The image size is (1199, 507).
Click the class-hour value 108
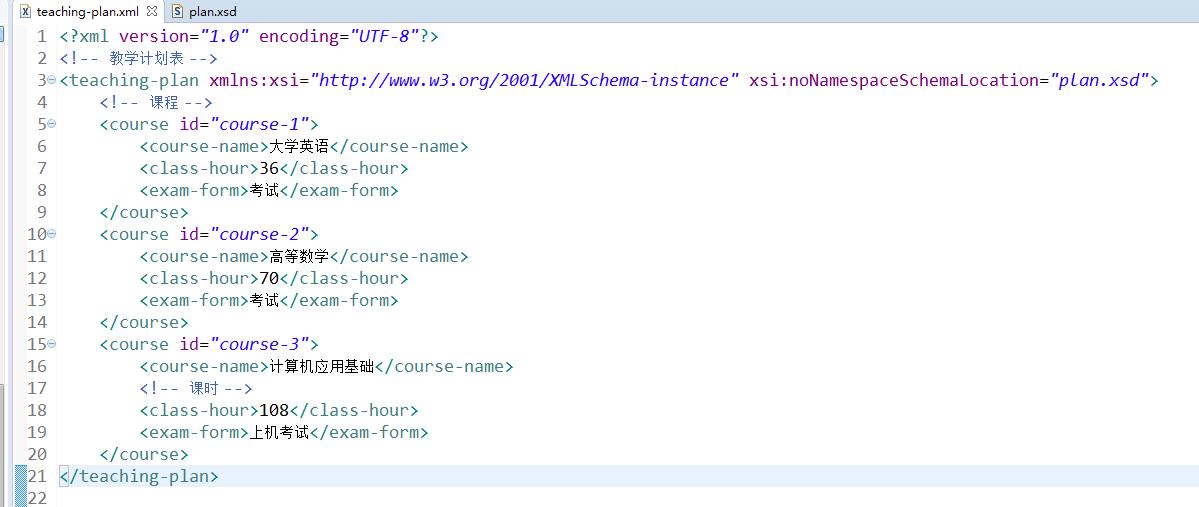(x=274, y=411)
